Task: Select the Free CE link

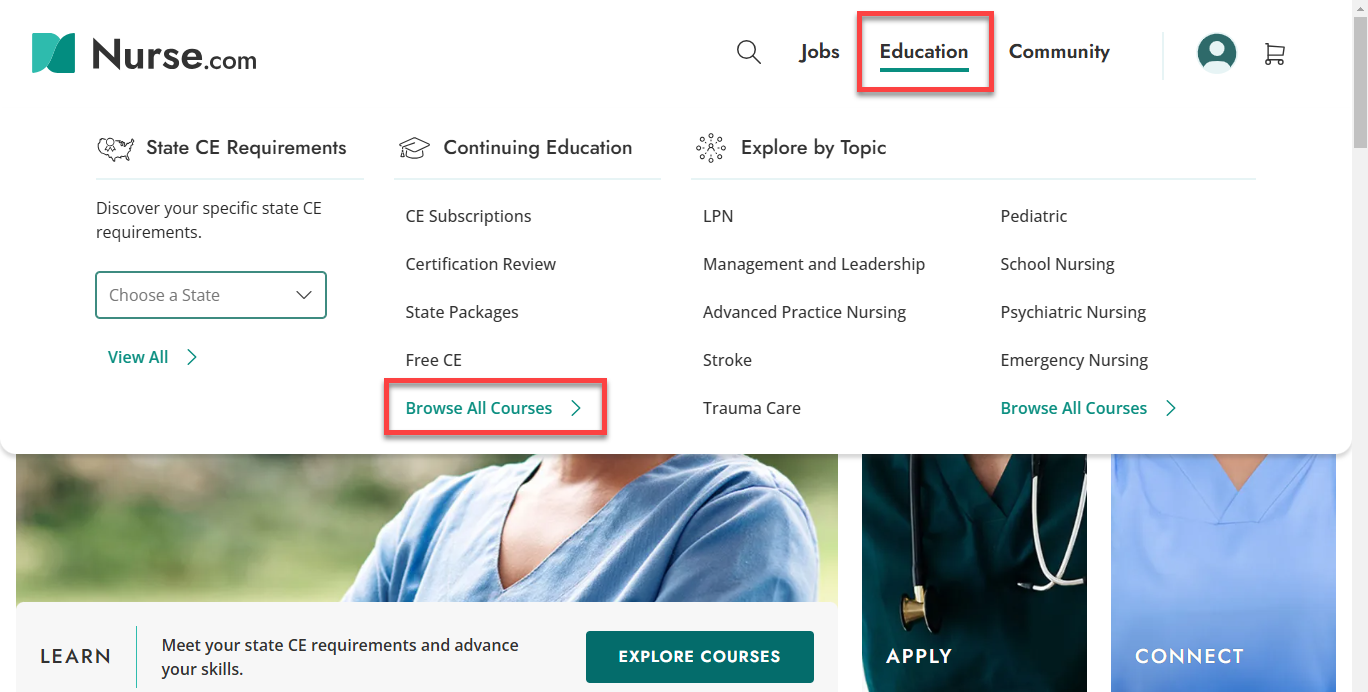Action: [x=433, y=359]
